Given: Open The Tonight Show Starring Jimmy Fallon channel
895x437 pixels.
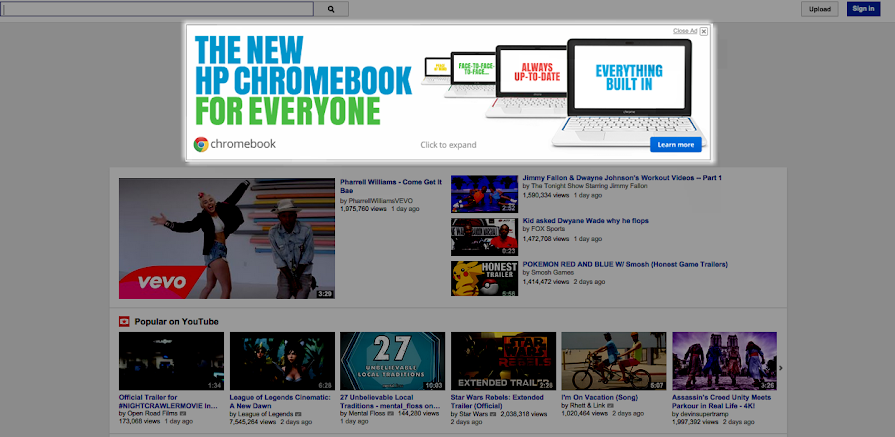Looking at the screenshot, I should [x=590, y=186].
